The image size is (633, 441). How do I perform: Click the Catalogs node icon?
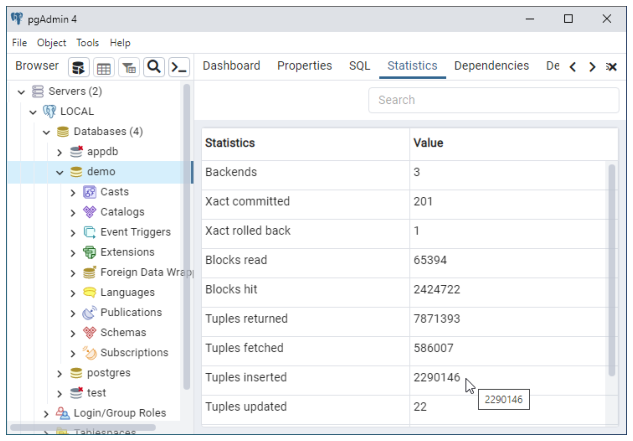coord(90,212)
